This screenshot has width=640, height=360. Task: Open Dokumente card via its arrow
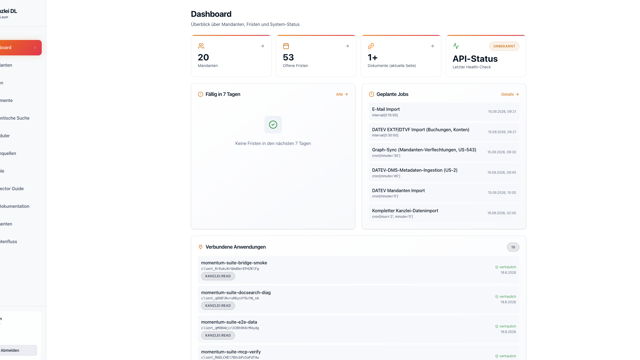coord(432,46)
